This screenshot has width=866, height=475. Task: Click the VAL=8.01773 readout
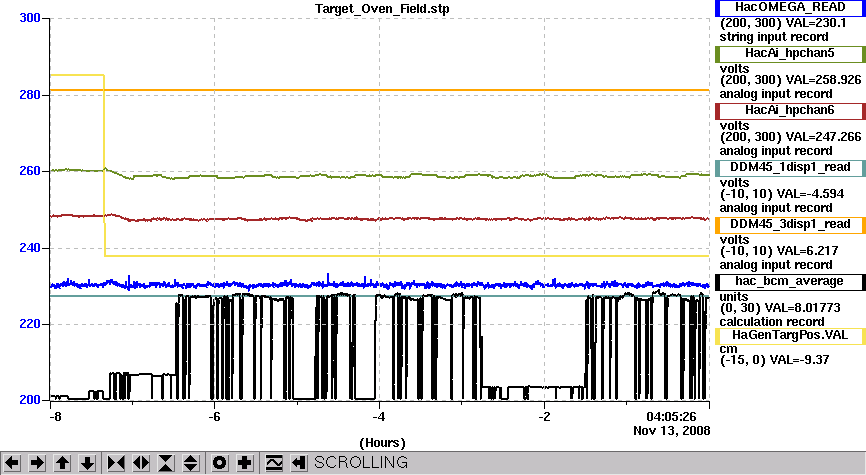(x=803, y=308)
